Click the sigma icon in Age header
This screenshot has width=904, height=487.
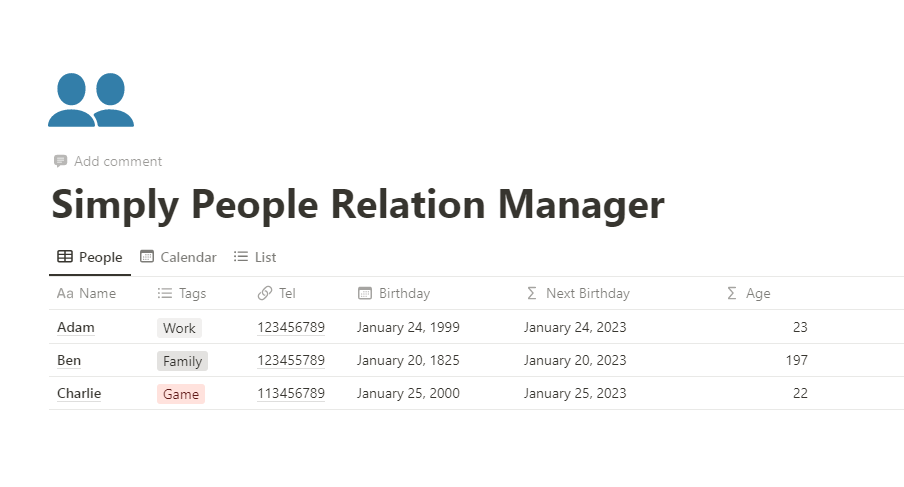[x=732, y=293]
